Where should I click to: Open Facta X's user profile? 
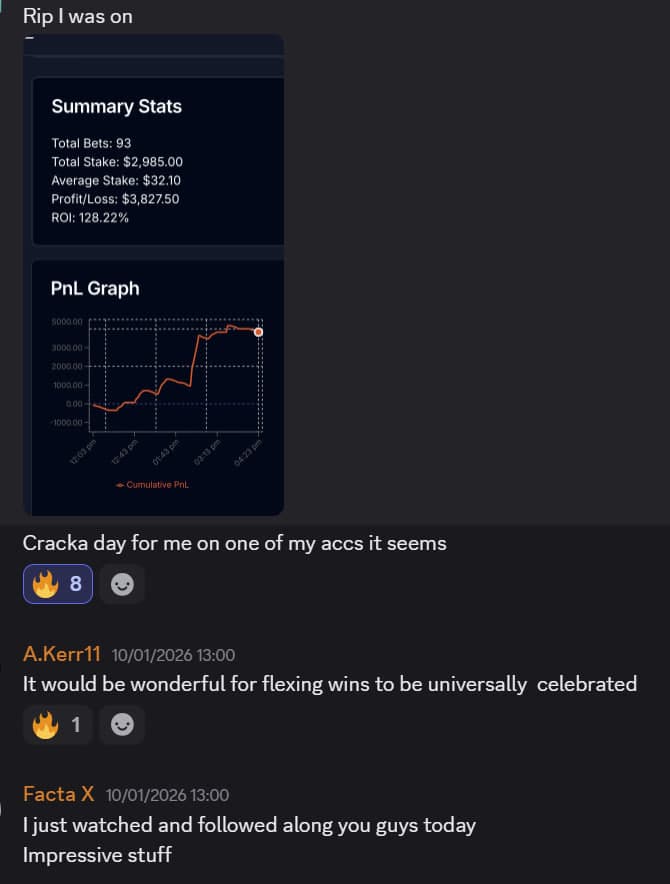(58, 795)
